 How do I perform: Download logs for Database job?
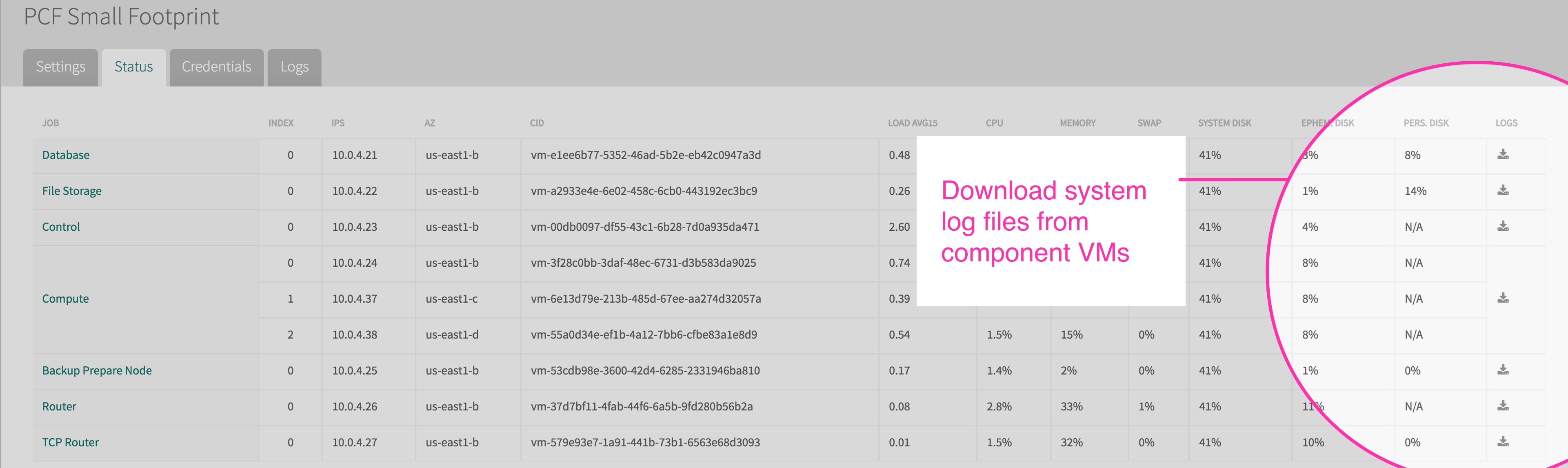(1503, 154)
